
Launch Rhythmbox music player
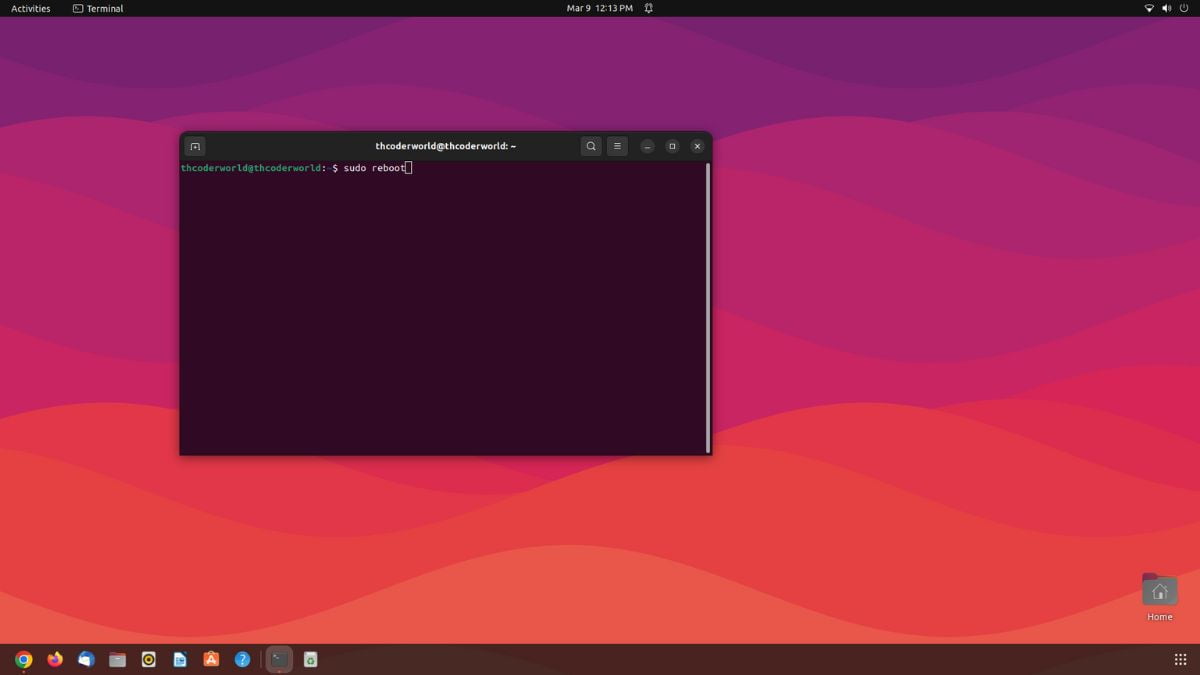(148, 659)
